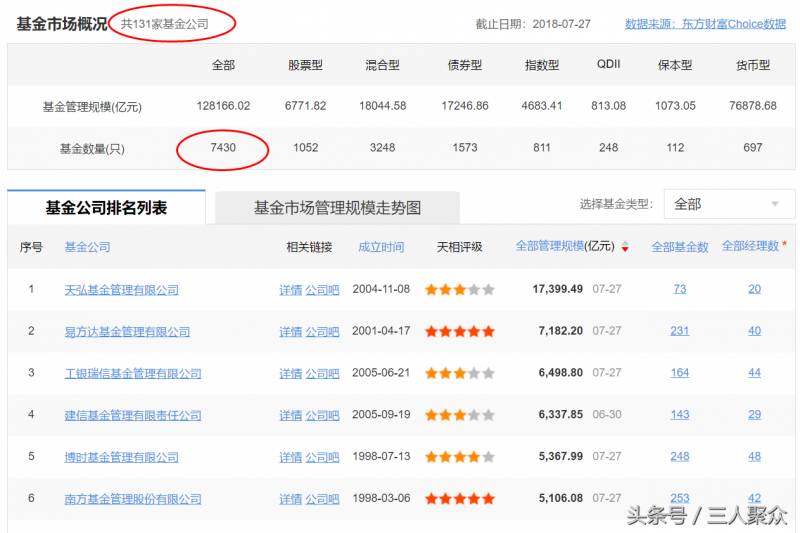Select QDII scale value 813.08
Screen dimensions: 800x533
point(608,106)
